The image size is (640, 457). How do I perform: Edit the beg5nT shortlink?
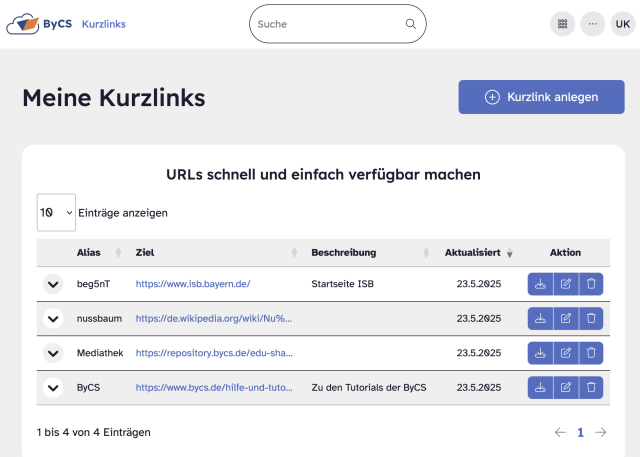(x=565, y=284)
